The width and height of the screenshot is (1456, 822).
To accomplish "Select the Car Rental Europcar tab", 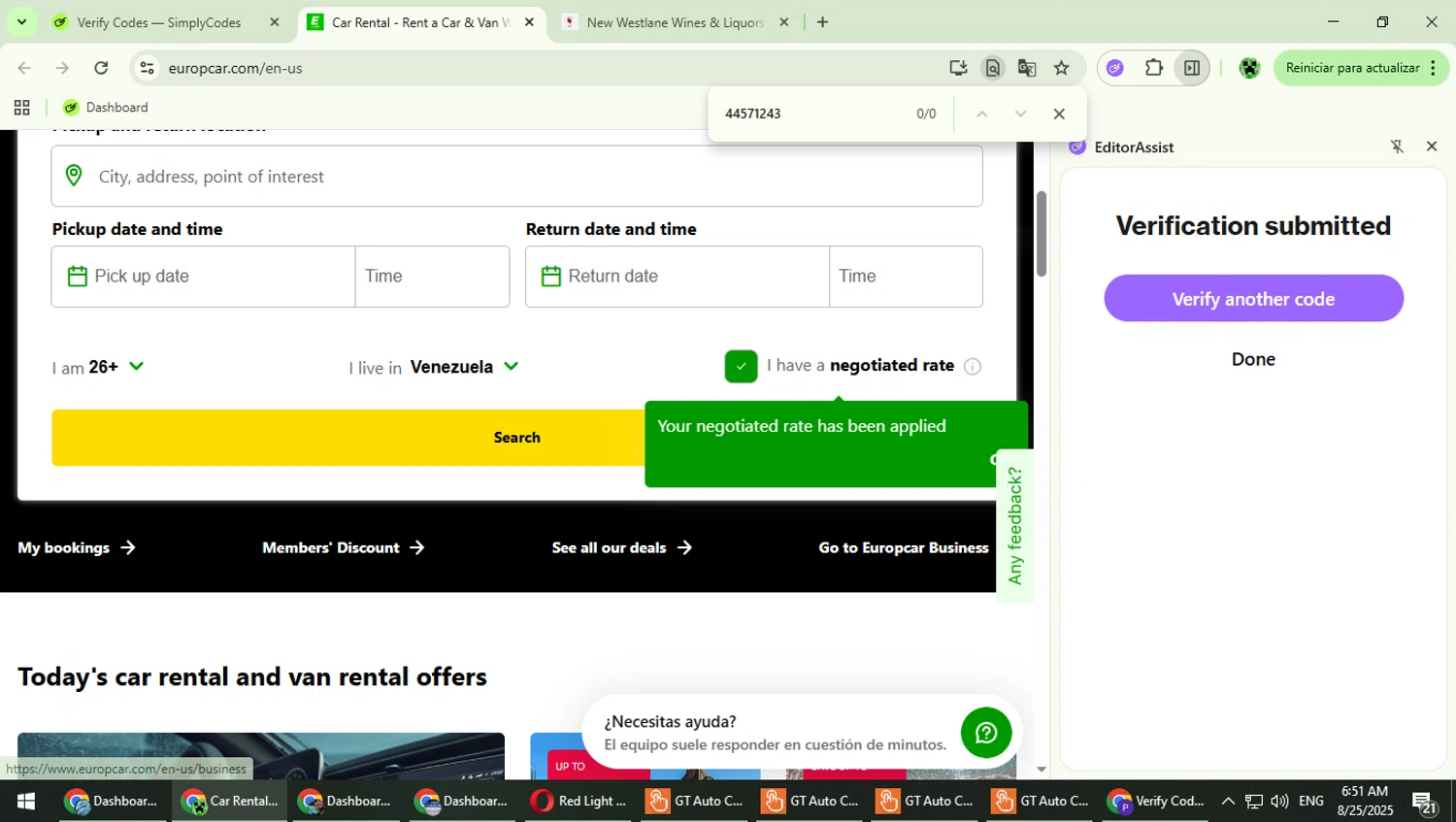I will [x=420, y=22].
